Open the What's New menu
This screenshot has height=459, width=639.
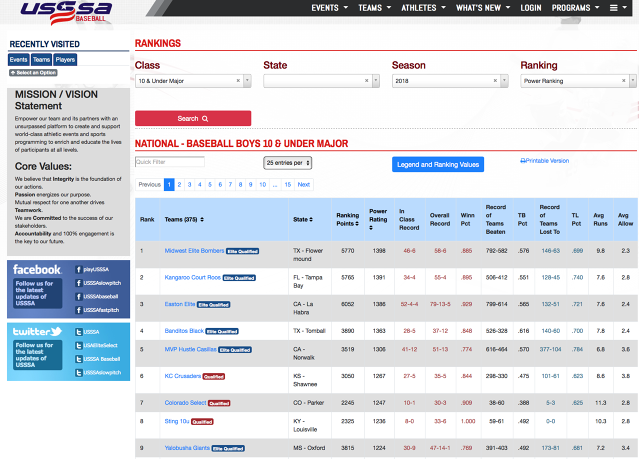[483, 8]
